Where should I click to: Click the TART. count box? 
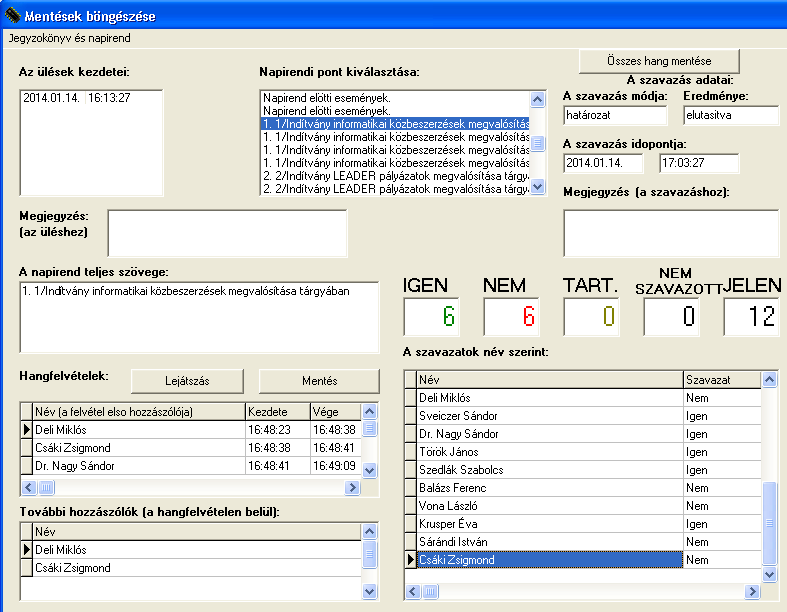pyautogui.click(x=591, y=317)
